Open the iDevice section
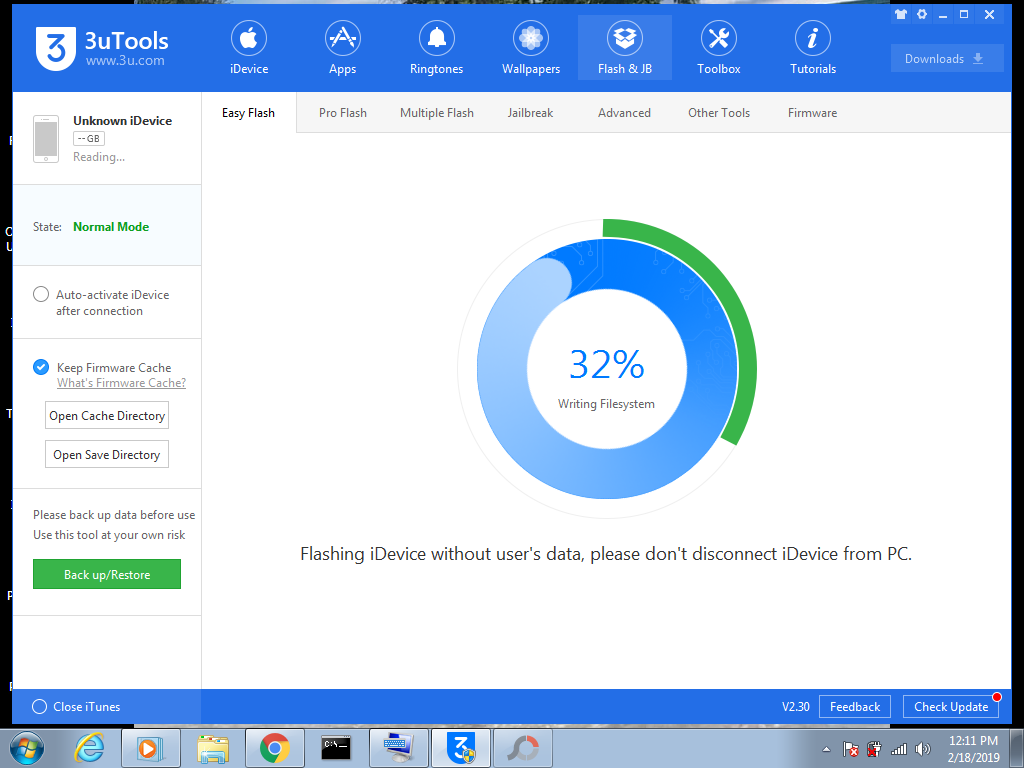Viewport: 1024px width, 768px height. coord(249,48)
